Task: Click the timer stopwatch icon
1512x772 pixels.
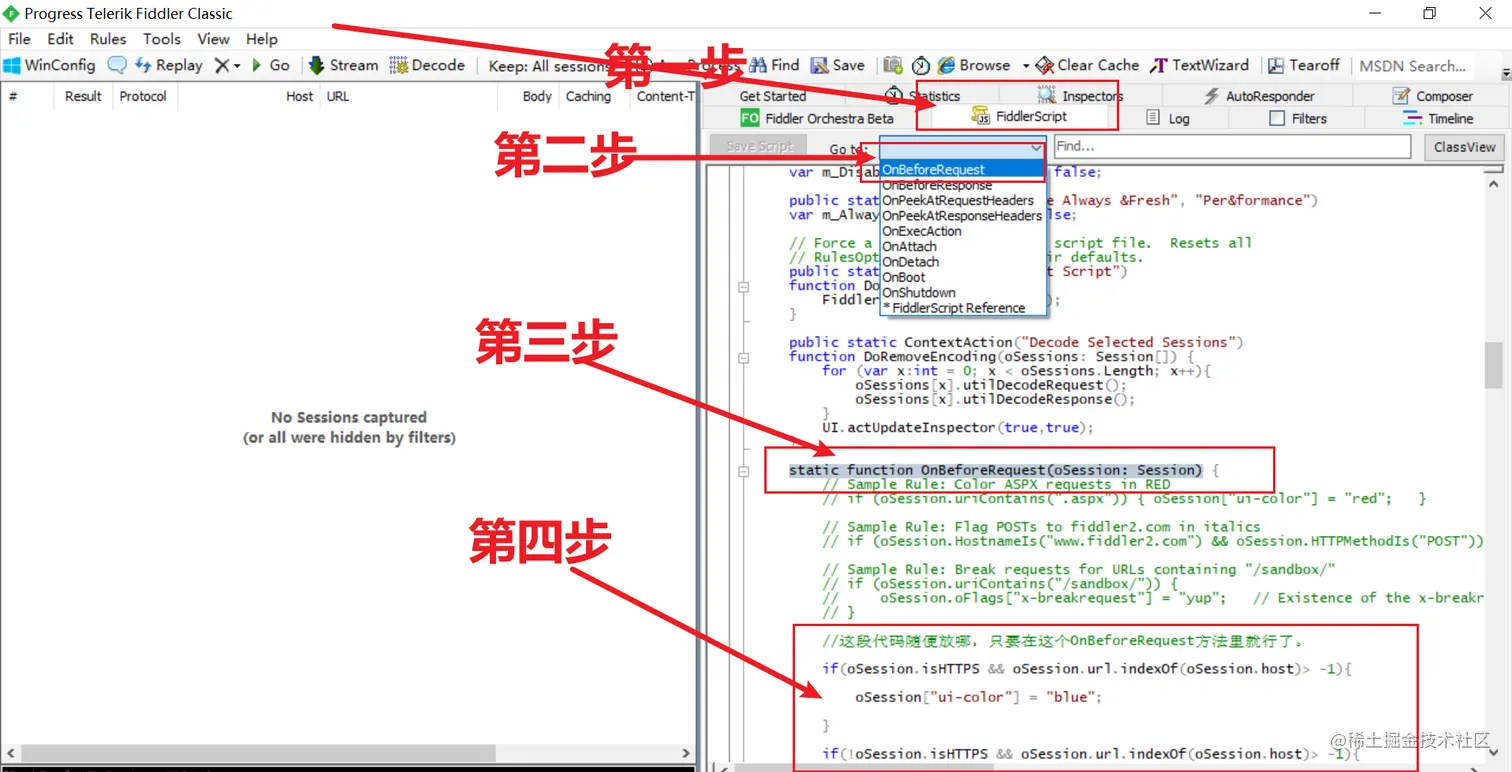Action: (921, 65)
